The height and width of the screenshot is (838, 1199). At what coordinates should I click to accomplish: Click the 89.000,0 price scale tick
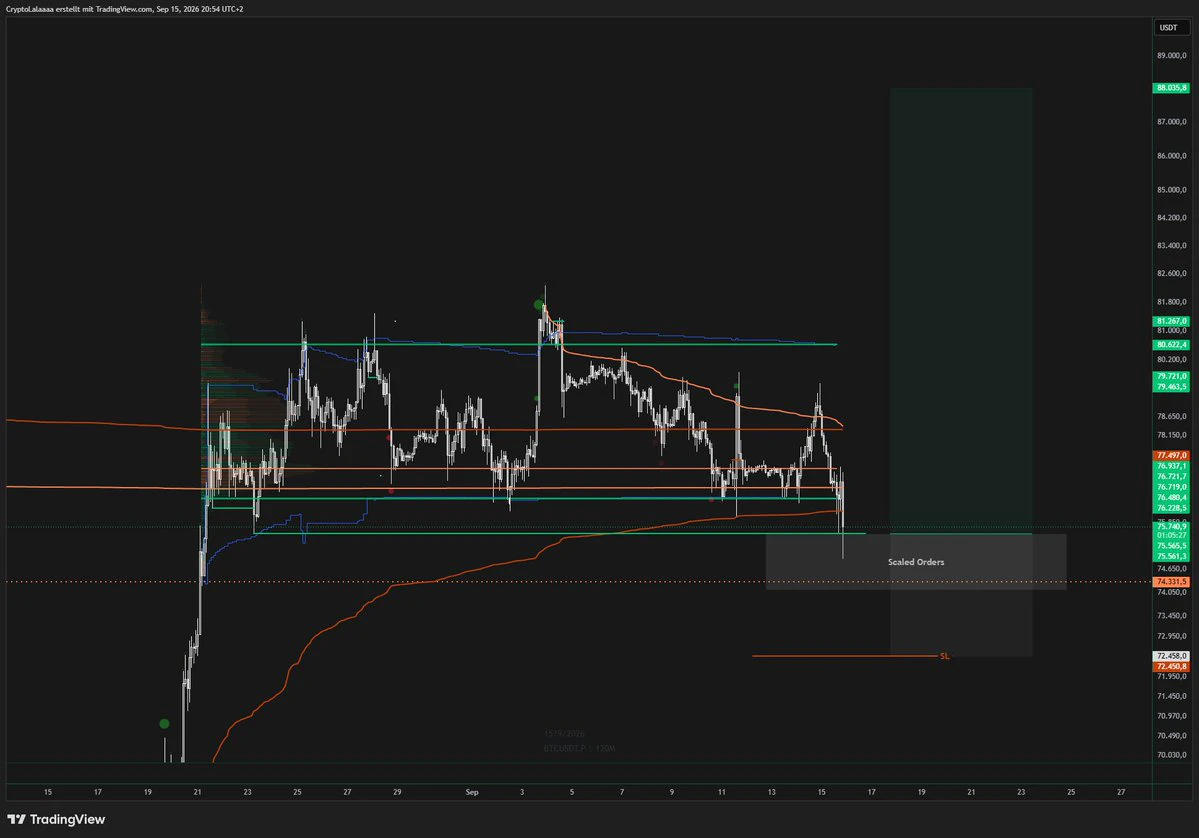point(1171,56)
